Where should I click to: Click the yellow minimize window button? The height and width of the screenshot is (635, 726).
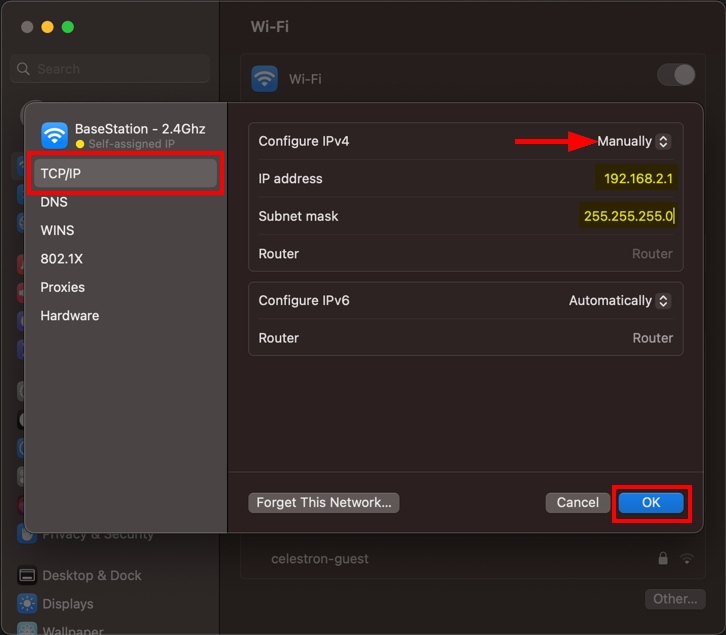point(47,27)
